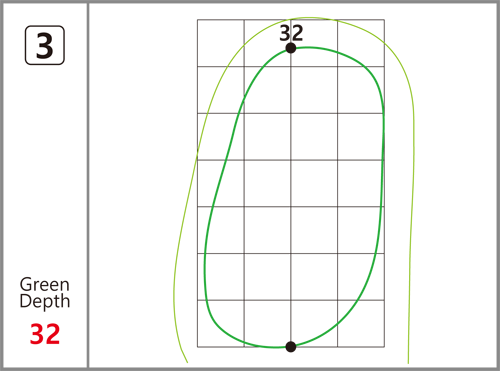Click the top-left grid cell
The height and width of the screenshot is (371, 500).
221,43
